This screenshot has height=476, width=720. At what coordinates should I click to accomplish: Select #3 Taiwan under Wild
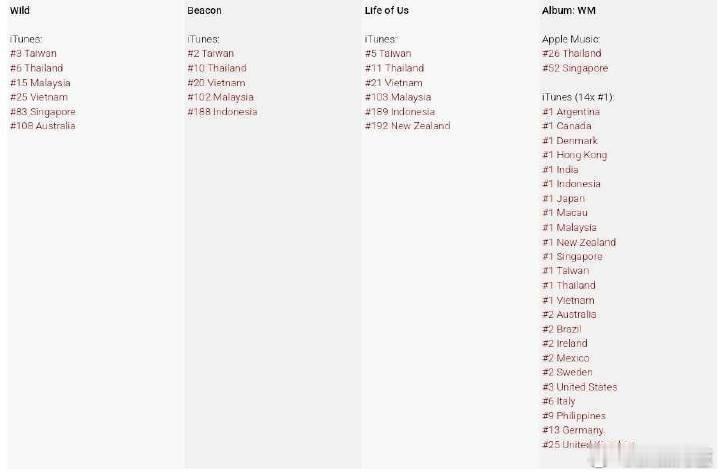point(33,54)
